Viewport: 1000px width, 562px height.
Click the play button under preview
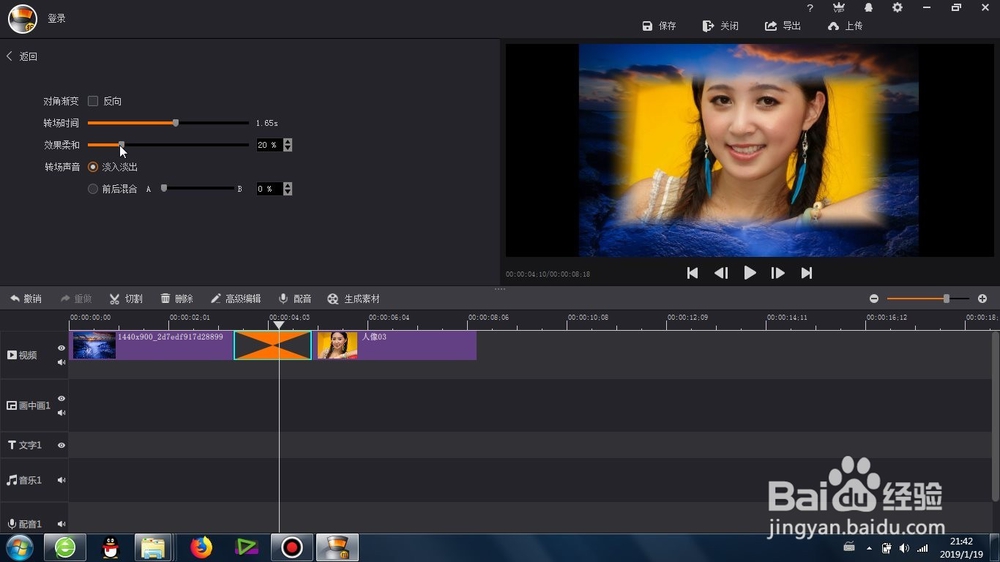pyautogui.click(x=749, y=273)
